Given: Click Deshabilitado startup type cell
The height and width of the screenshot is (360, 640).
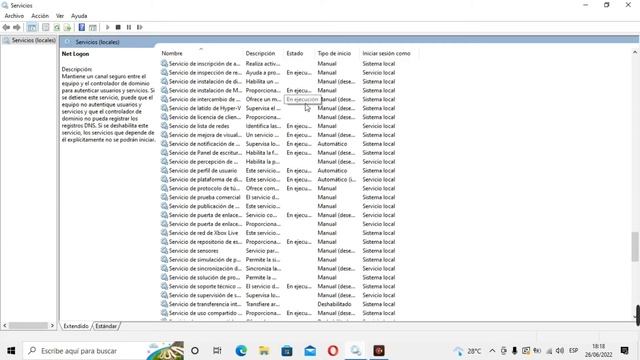Looking at the screenshot, I should [334, 304].
